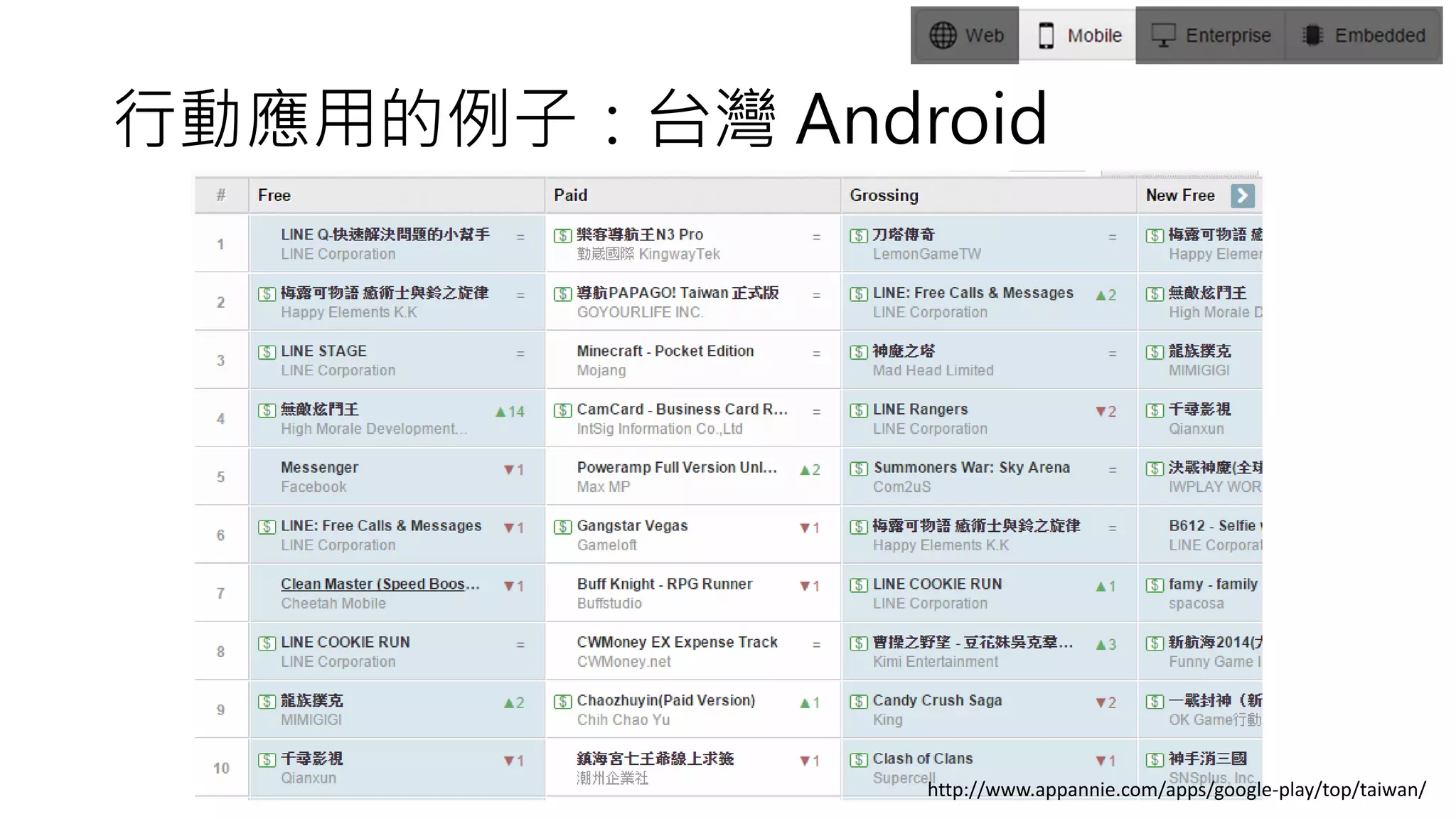Click the appannie.com source URL
1456x819 pixels.
(x=1177, y=790)
